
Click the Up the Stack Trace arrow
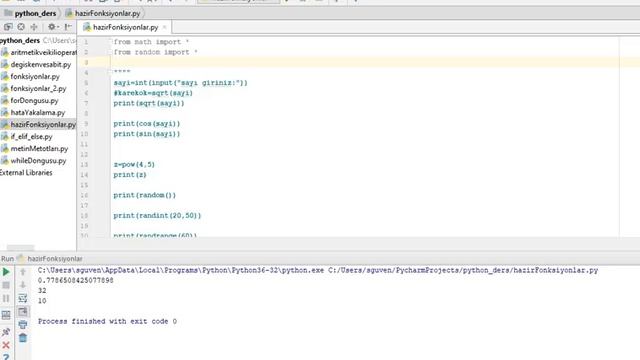click(23, 272)
